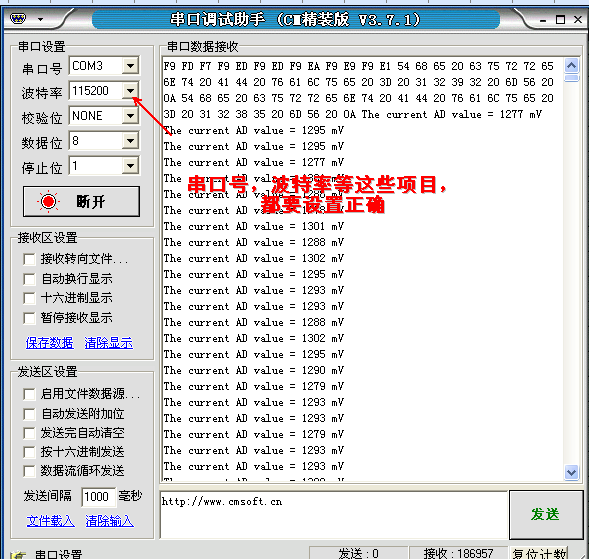Minimize the serial assistant window
Screen dimensions: 589x559
[x=543, y=20]
